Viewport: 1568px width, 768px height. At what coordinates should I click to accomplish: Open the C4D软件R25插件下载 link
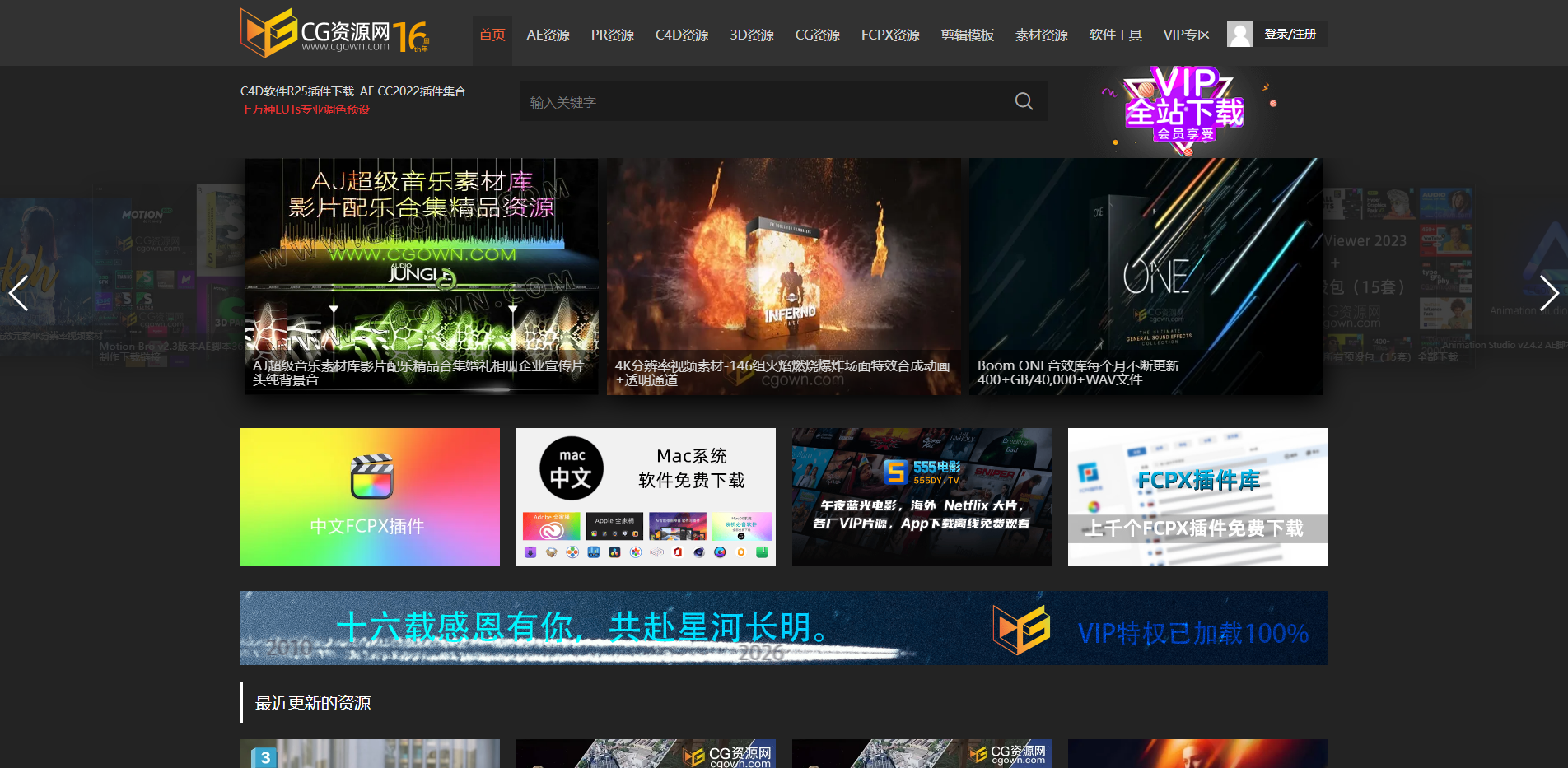(297, 91)
